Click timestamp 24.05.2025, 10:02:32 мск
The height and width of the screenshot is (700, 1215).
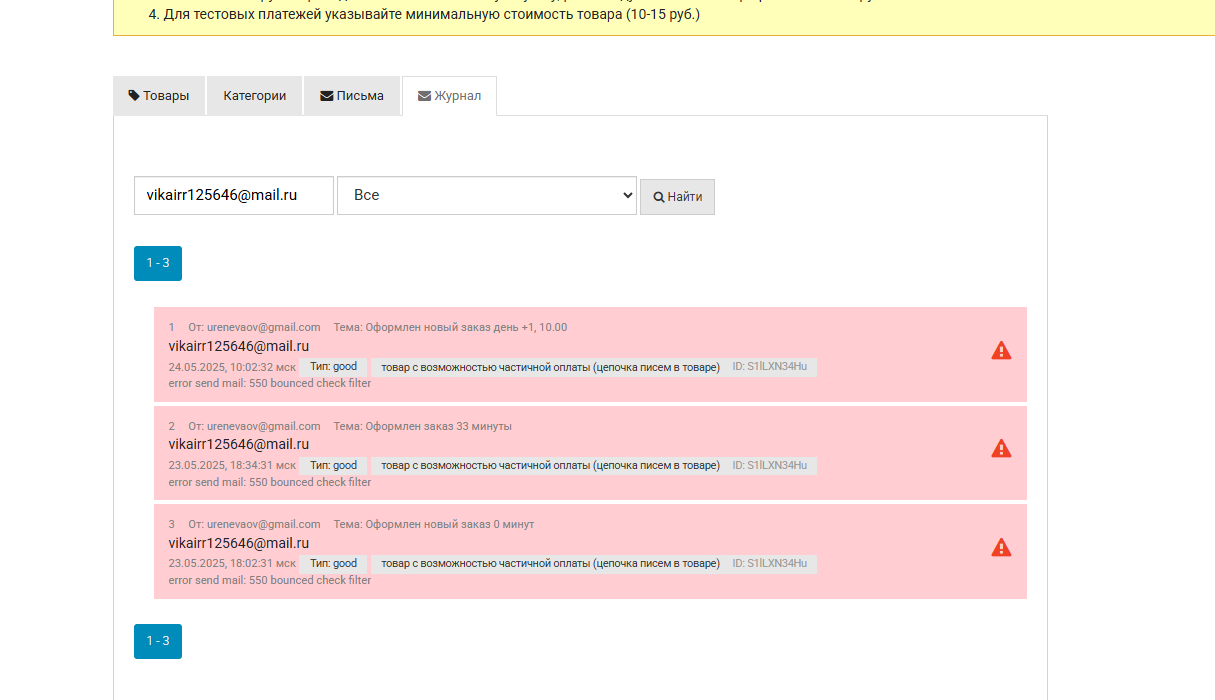232,367
